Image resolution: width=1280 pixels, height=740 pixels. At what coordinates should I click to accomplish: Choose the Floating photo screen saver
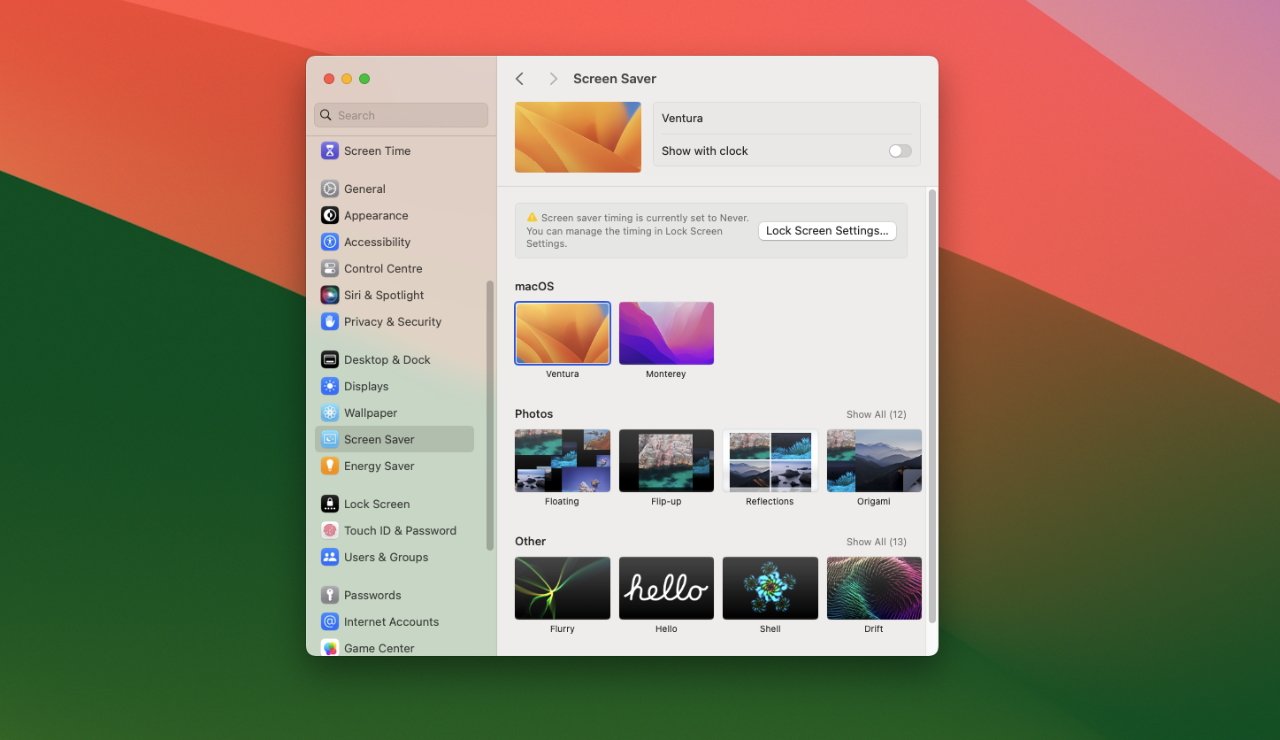tap(562, 461)
